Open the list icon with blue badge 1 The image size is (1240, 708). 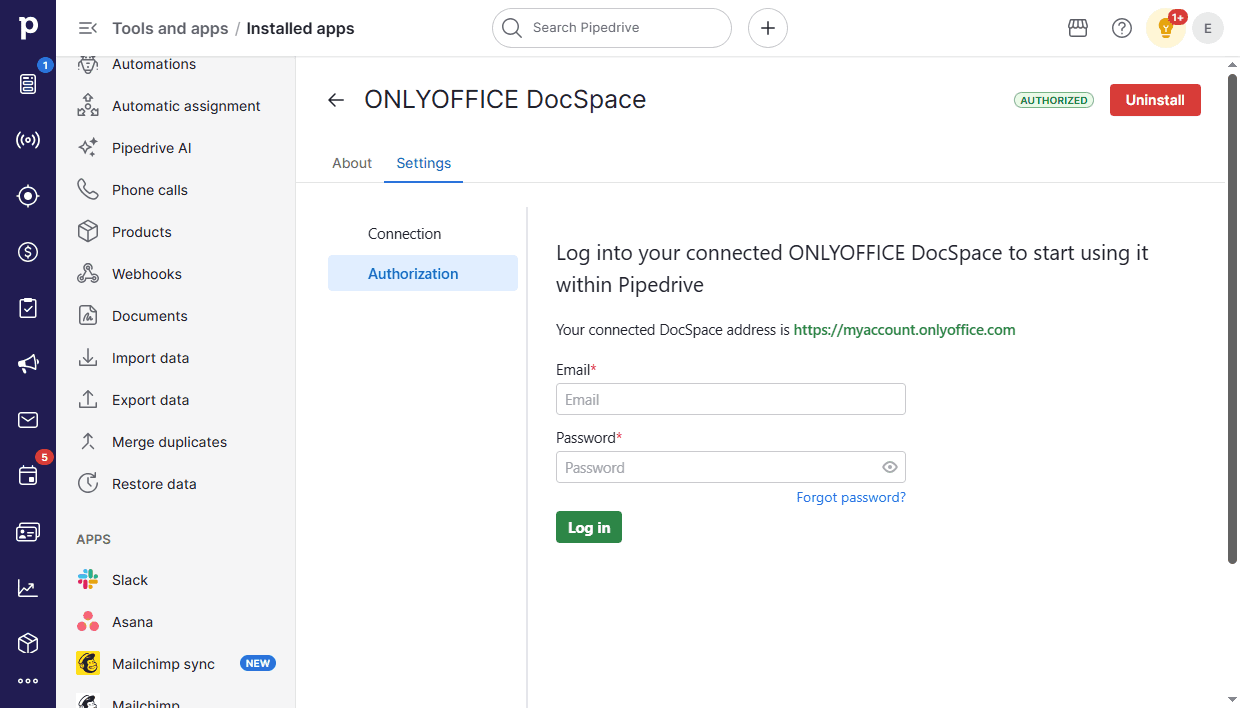[28, 83]
